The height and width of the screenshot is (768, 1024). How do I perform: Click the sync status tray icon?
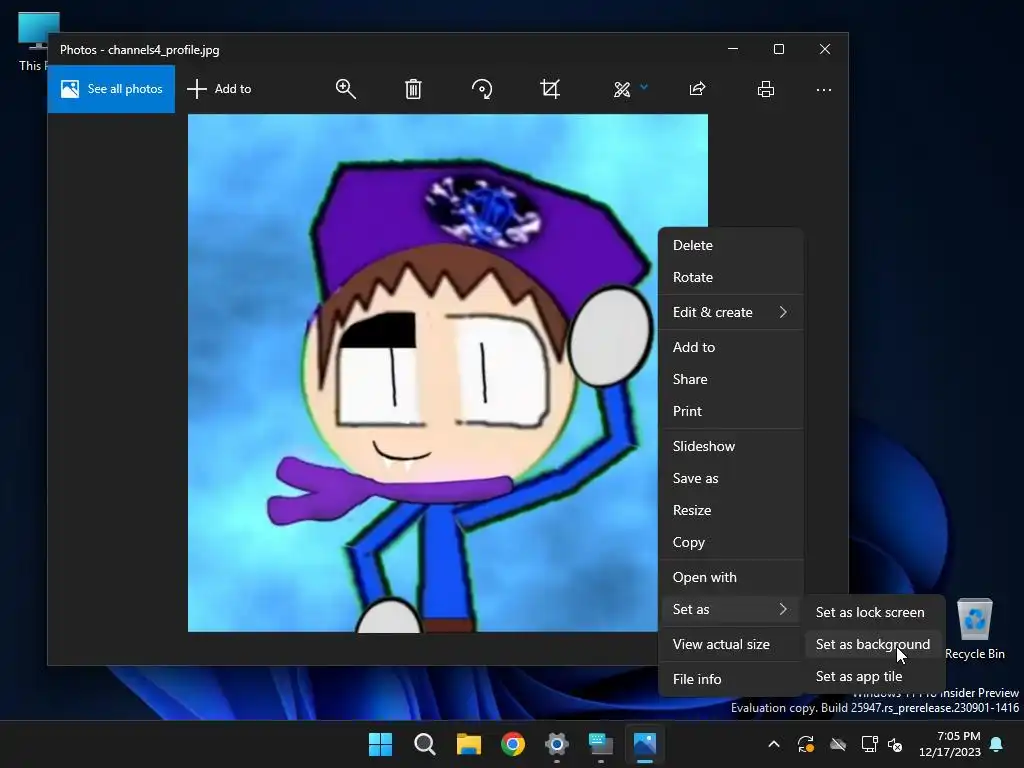click(x=806, y=744)
